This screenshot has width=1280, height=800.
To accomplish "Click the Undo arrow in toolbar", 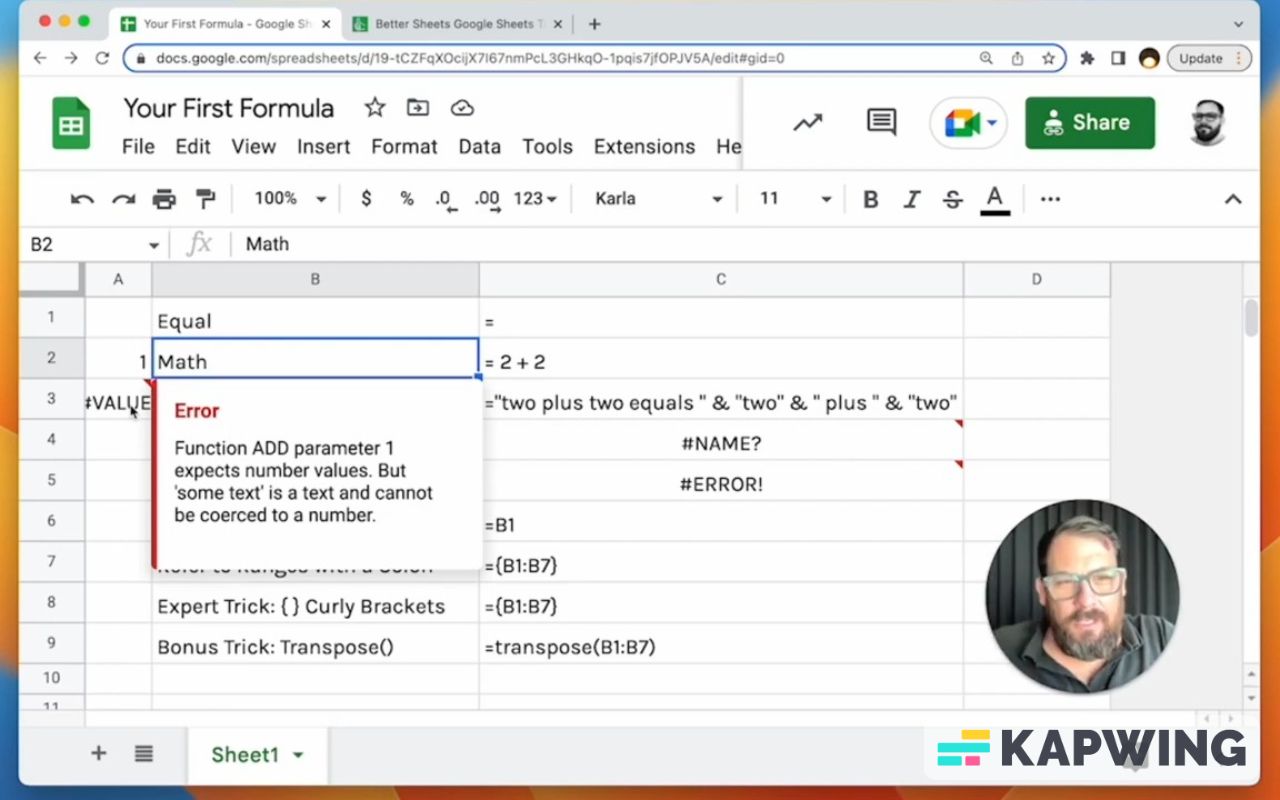I will click(82, 199).
